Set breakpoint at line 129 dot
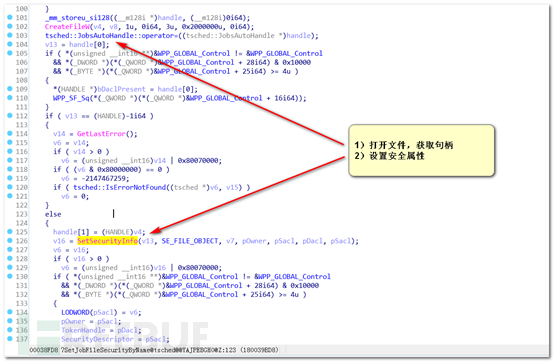 [10, 267]
